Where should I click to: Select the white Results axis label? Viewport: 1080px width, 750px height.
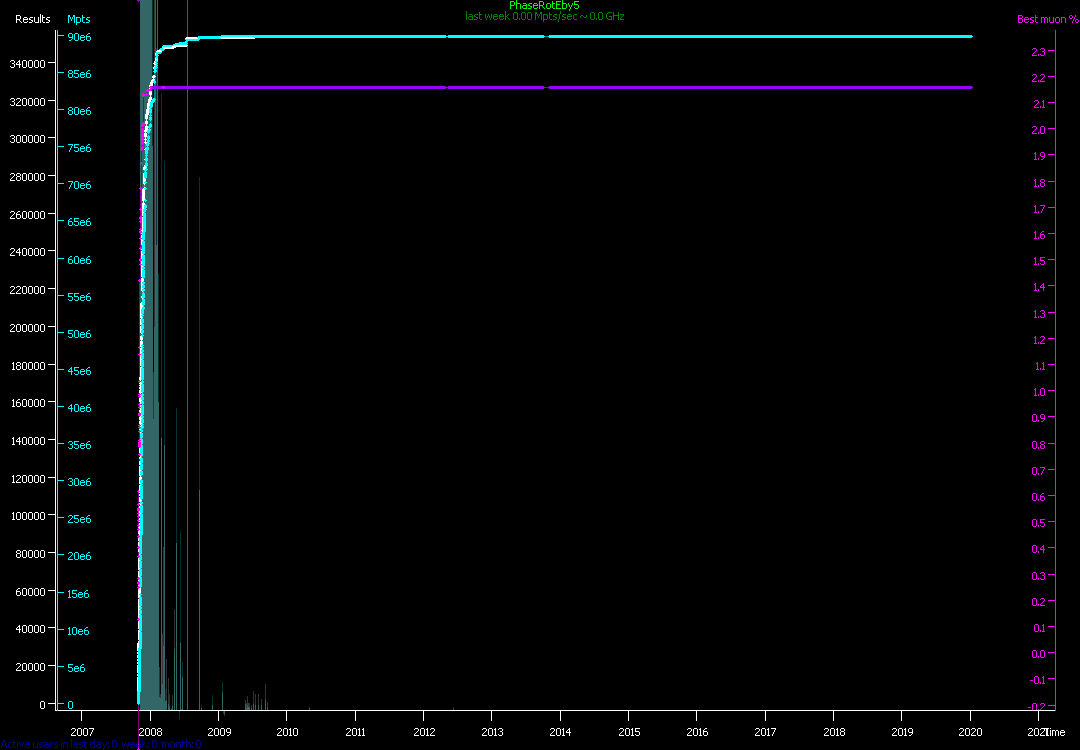(32, 19)
